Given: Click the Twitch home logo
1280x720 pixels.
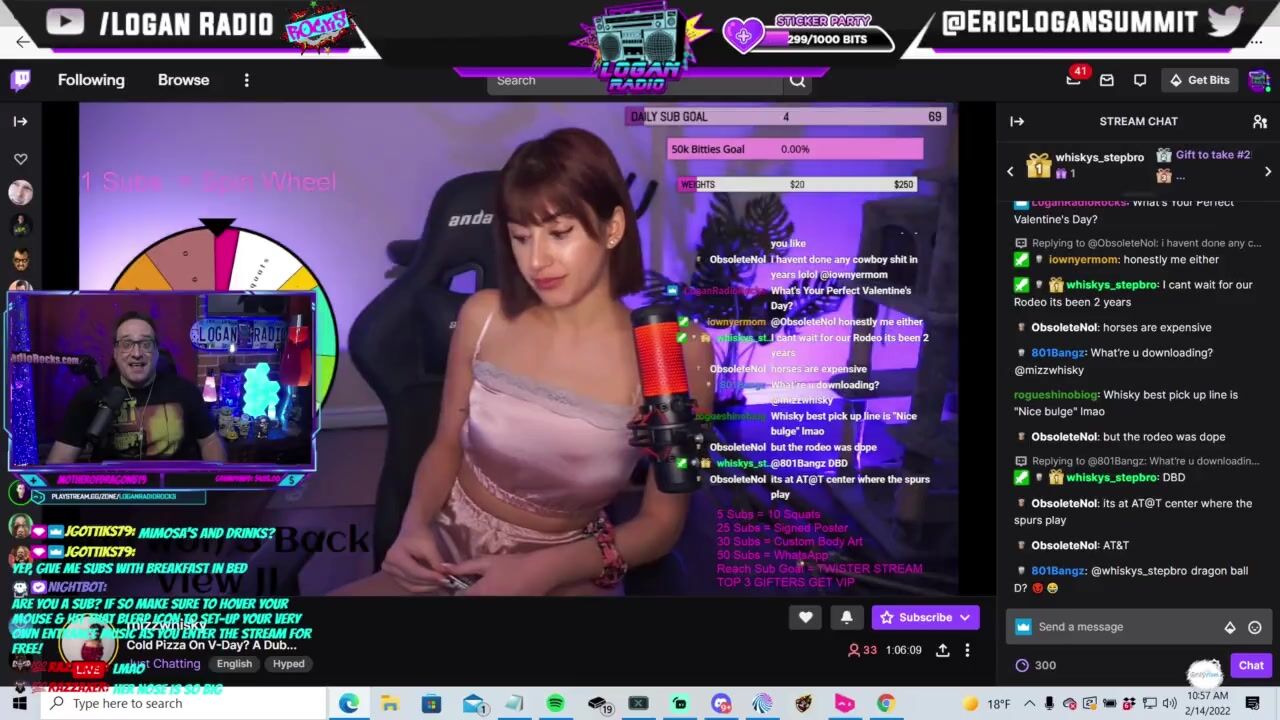Looking at the screenshot, I should pos(20,80).
